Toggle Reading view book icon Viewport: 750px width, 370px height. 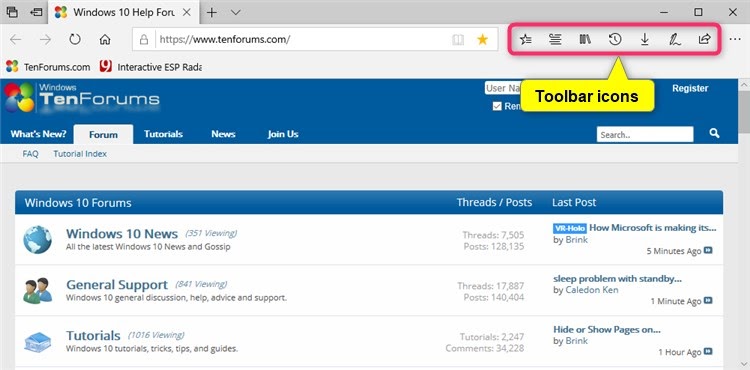[458, 40]
